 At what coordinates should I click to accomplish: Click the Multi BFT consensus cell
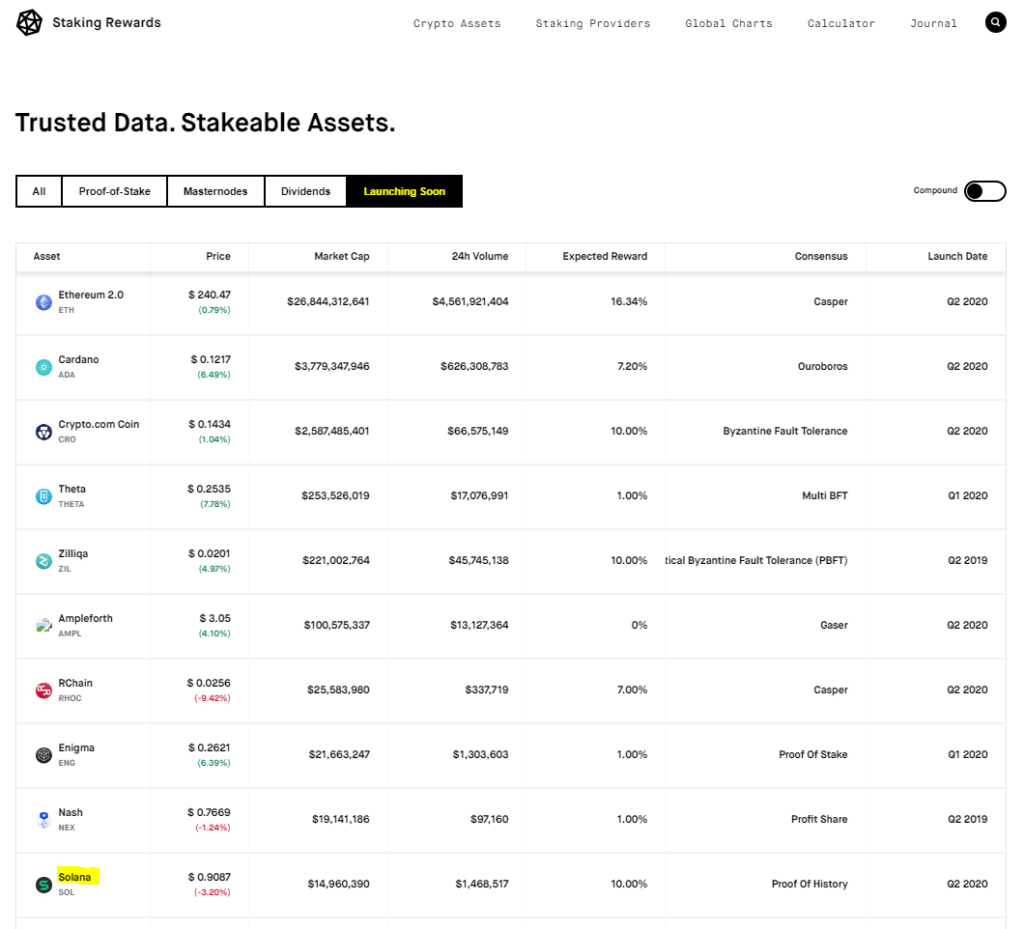pos(825,496)
